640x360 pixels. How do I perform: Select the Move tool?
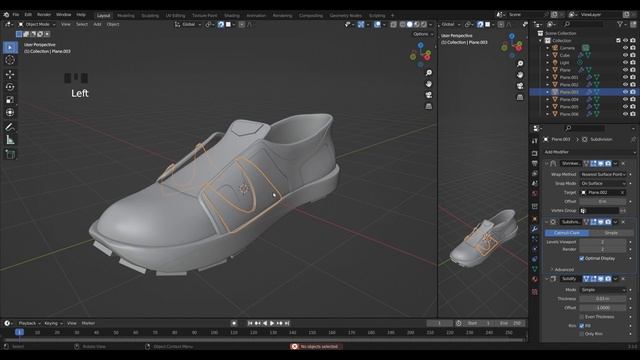10,74
